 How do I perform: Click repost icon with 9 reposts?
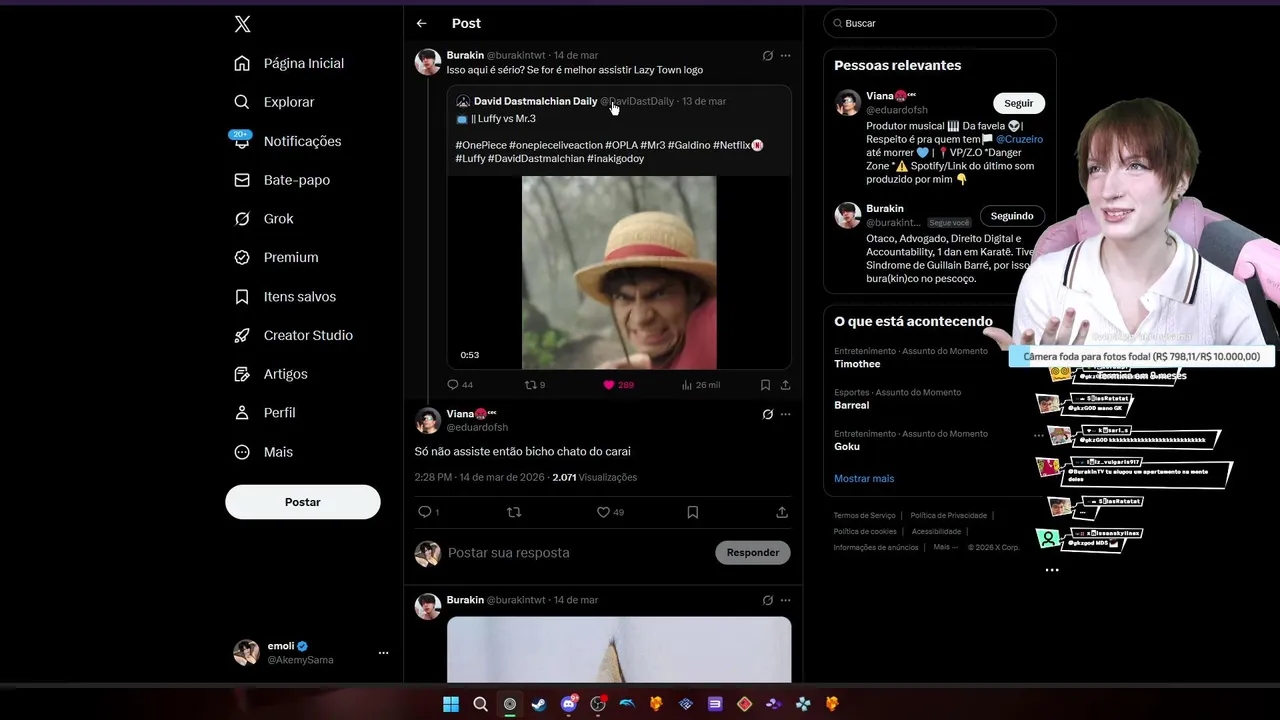click(x=535, y=385)
